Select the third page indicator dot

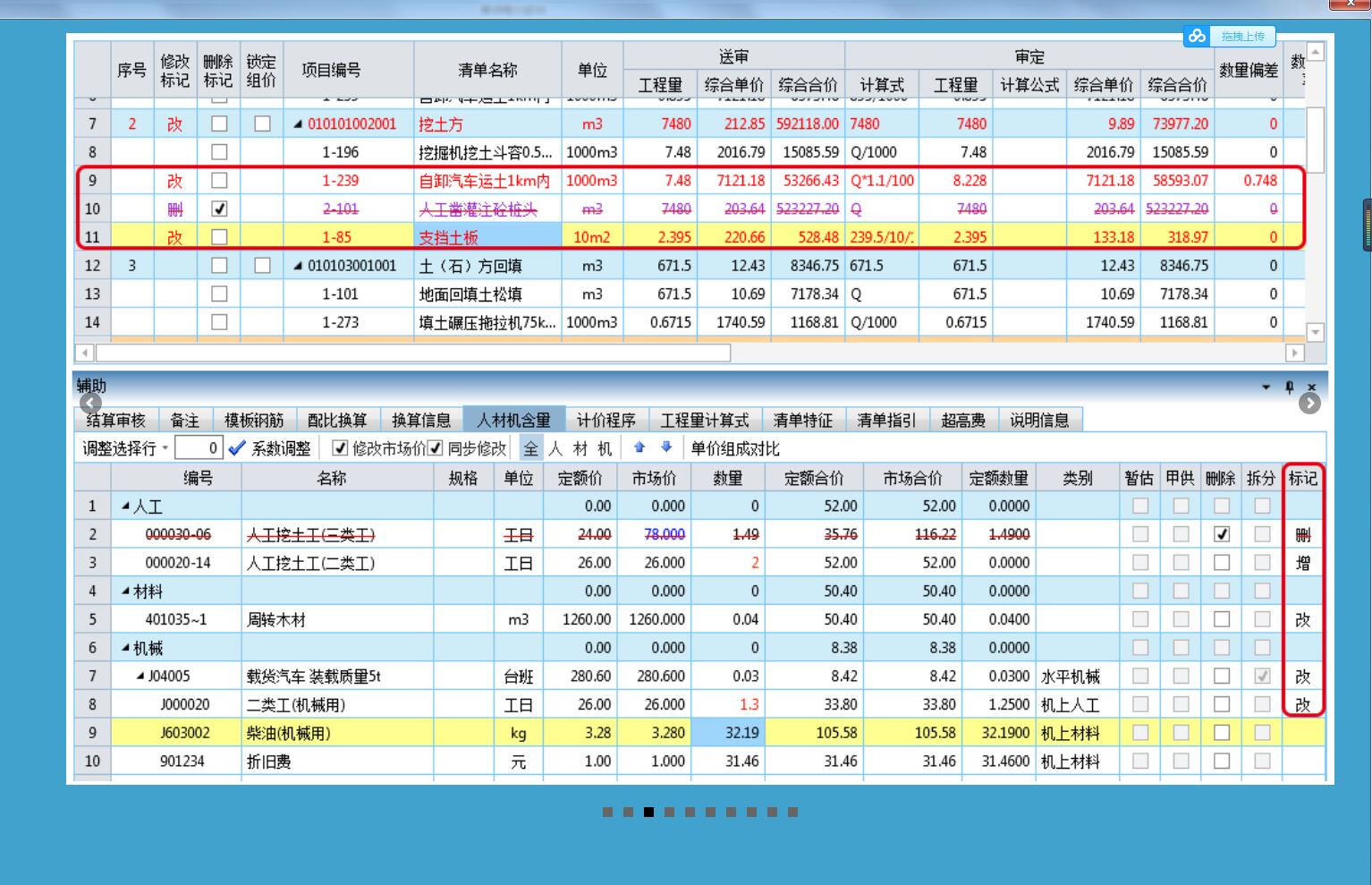647,812
